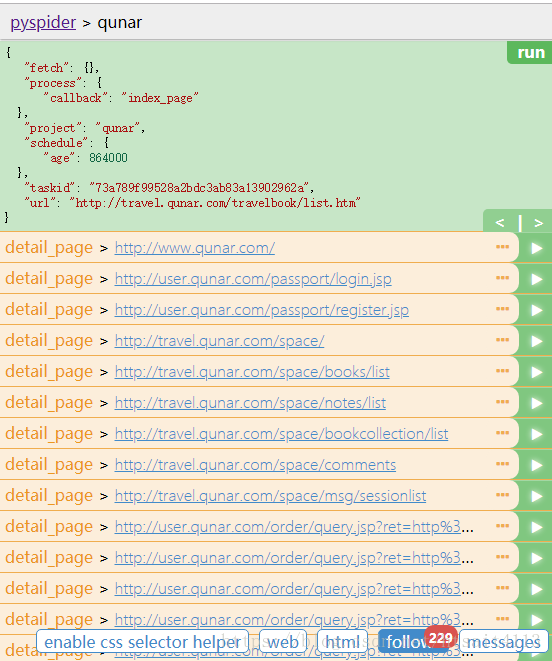Click the callback value index_page
The image size is (552, 661).
tap(159, 98)
